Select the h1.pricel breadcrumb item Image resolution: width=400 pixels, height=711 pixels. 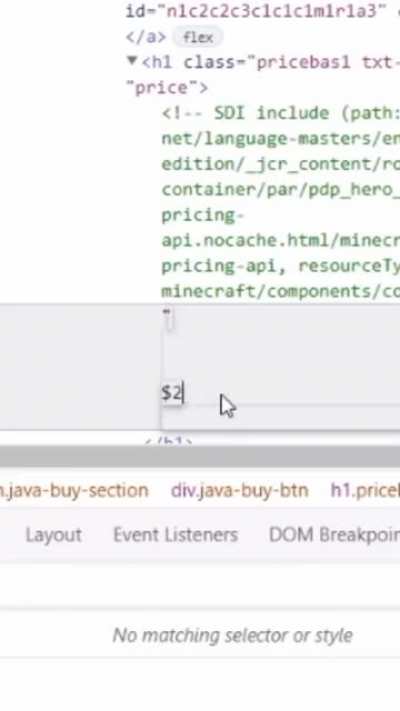pos(365,491)
